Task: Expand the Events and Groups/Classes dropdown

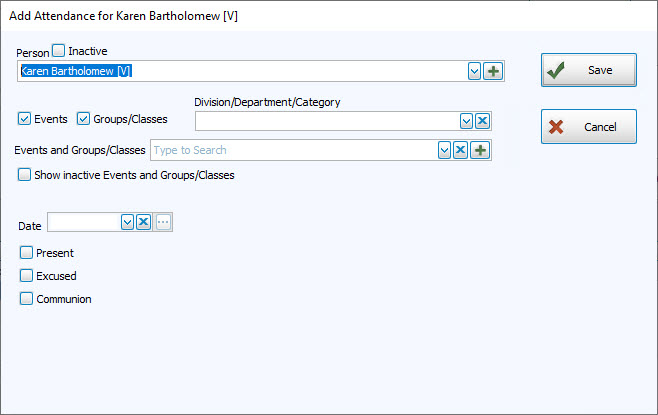Action: point(444,150)
